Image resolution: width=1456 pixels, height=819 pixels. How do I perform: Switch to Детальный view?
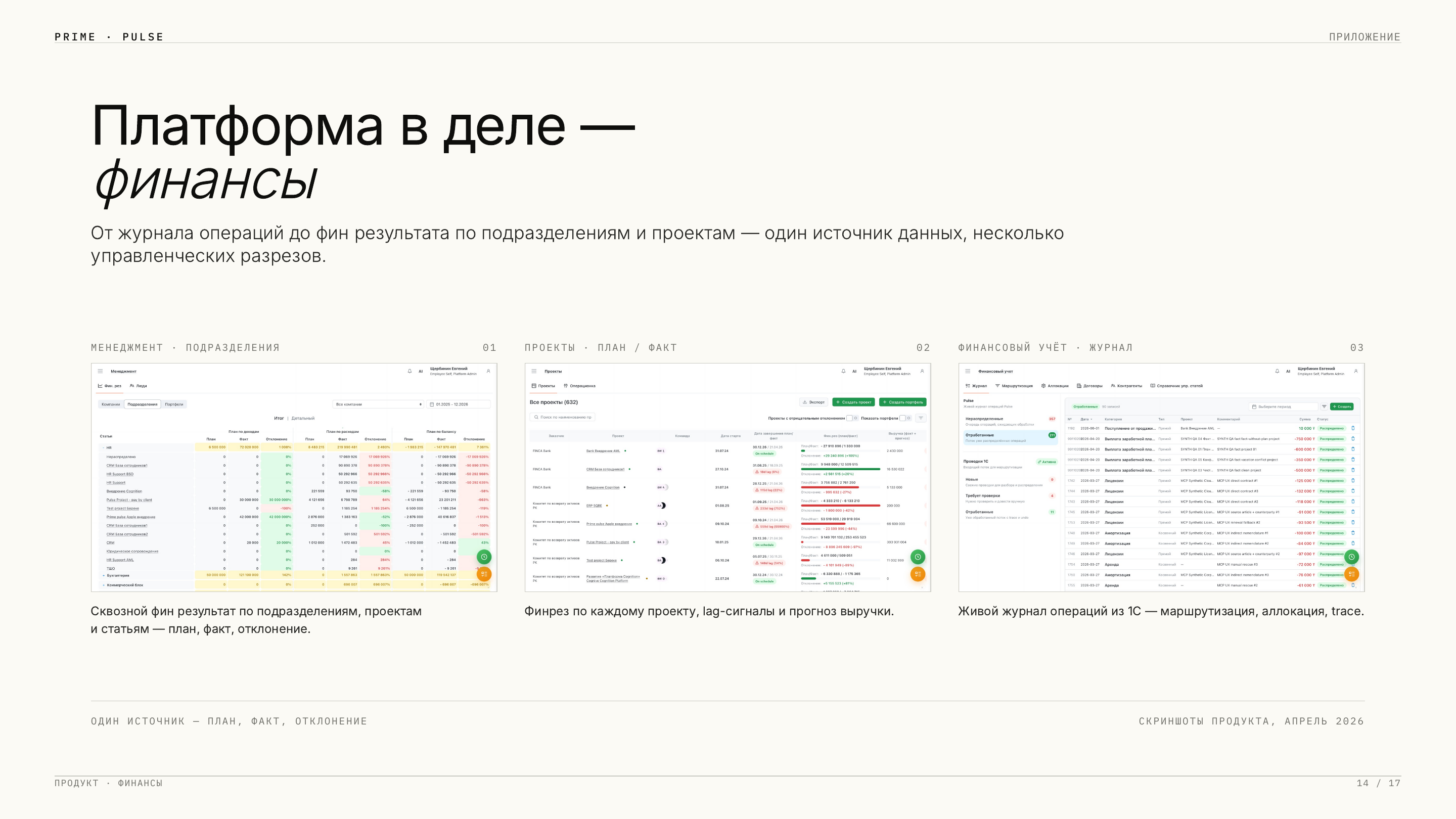pos(303,418)
